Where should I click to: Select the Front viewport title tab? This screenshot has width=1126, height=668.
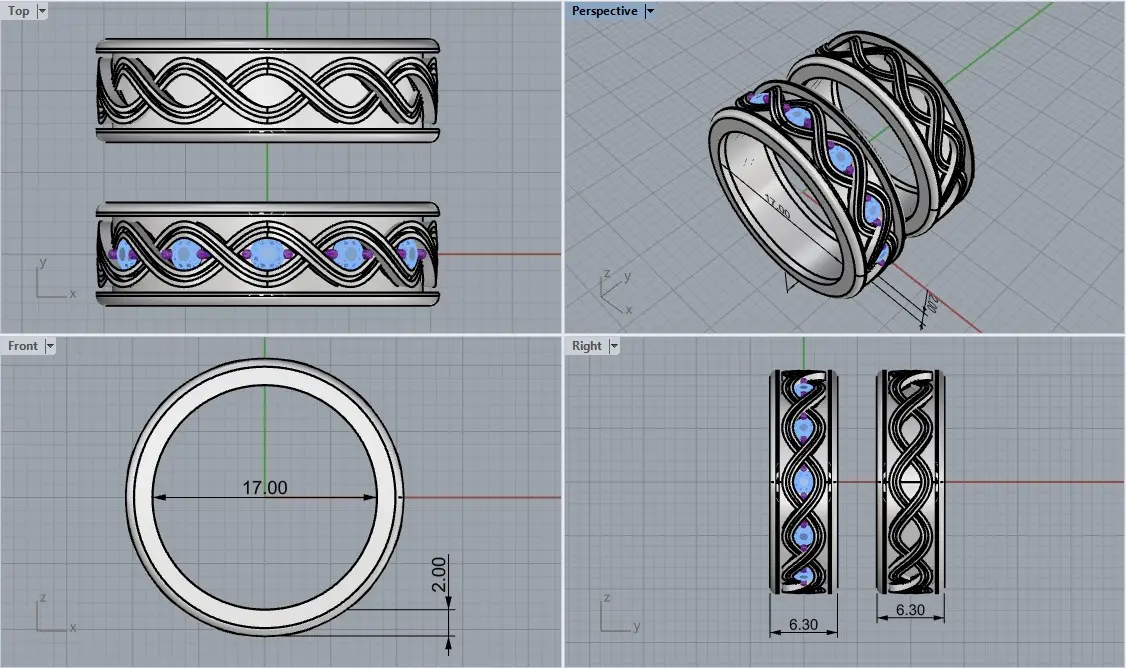point(23,345)
